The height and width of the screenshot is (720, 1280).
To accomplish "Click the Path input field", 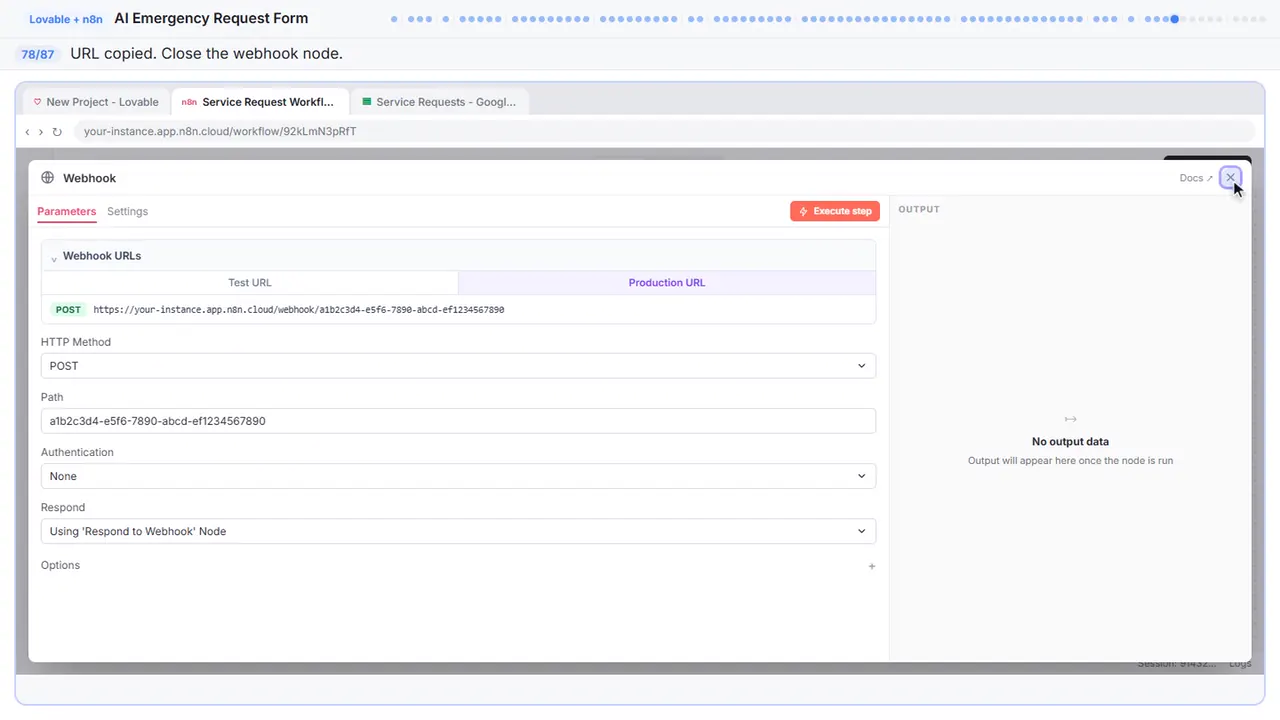I will pyautogui.click(x=458, y=421).
